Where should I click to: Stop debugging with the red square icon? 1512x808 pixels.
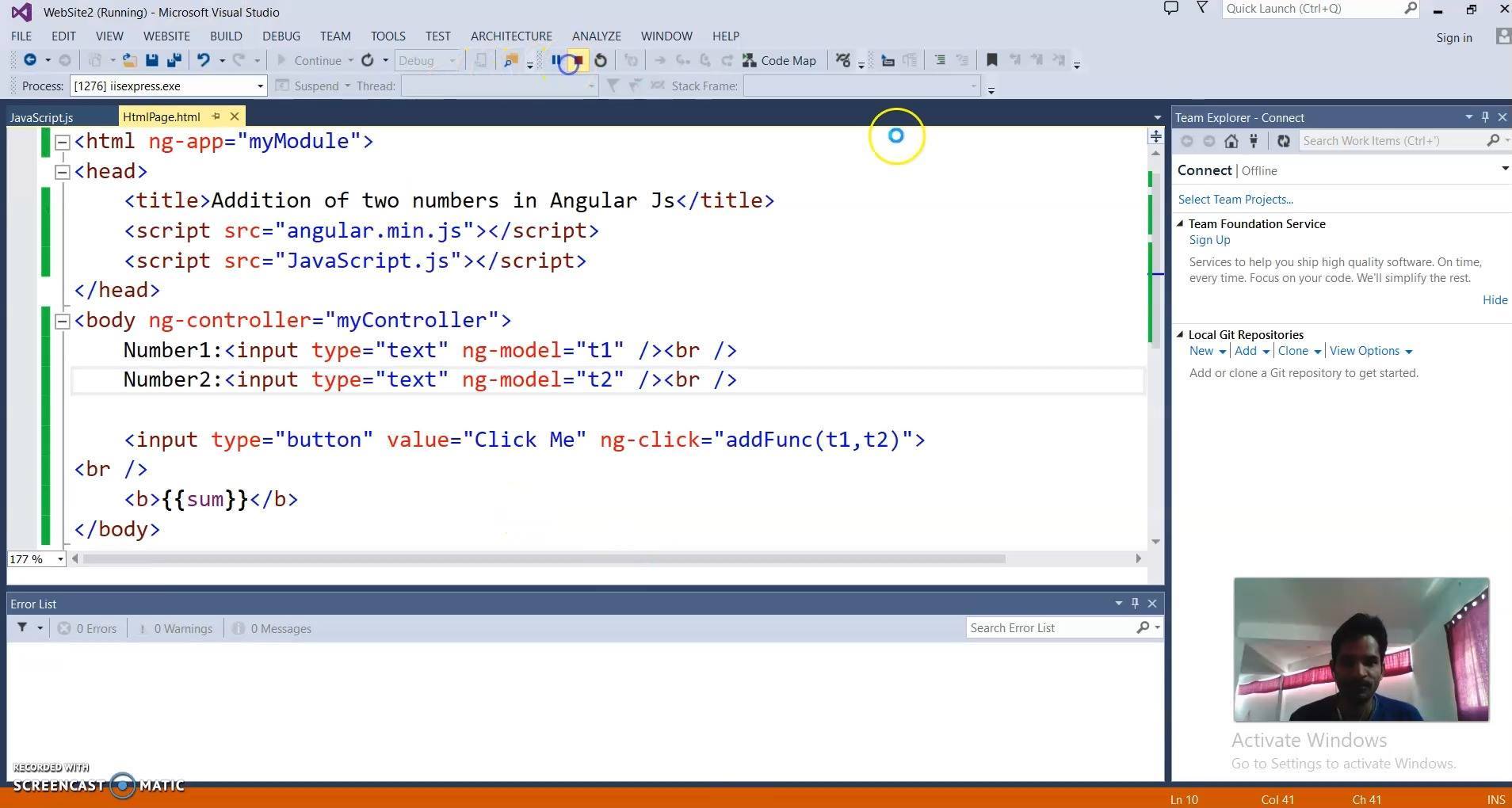(x=578, y=60)
